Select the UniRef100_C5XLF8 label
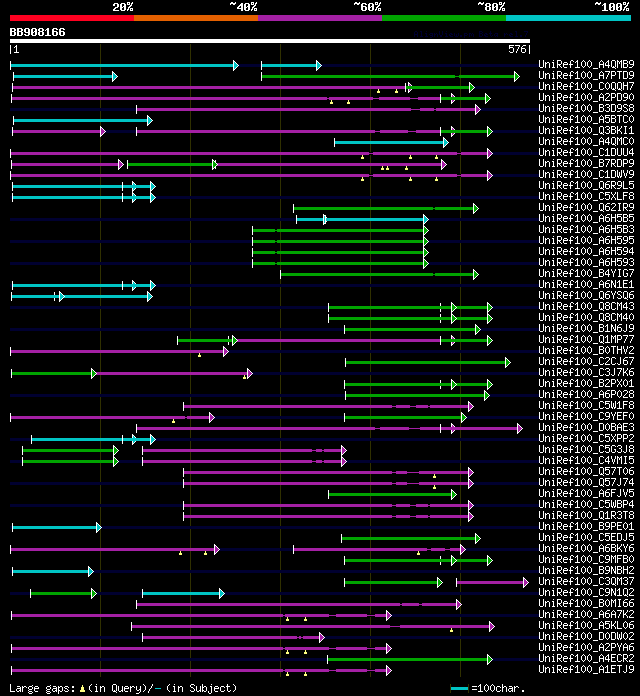The width and height of the screenshot is (640, 696). click(x=586, y=196)
